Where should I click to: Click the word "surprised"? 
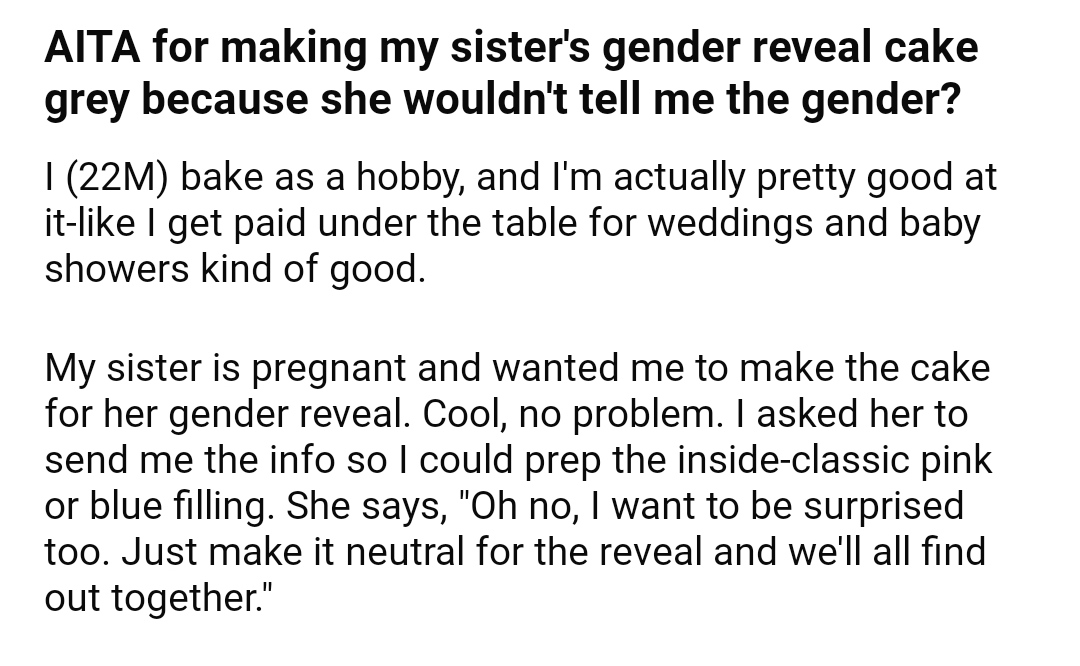tap(884, 506)
